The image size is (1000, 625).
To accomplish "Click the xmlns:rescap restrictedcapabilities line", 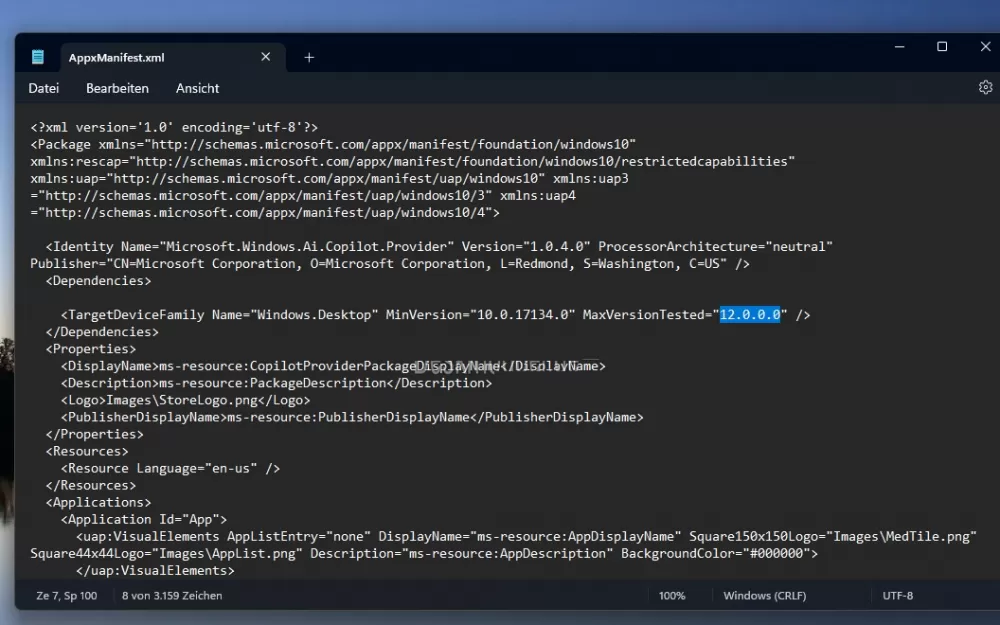I will [413, 161].
